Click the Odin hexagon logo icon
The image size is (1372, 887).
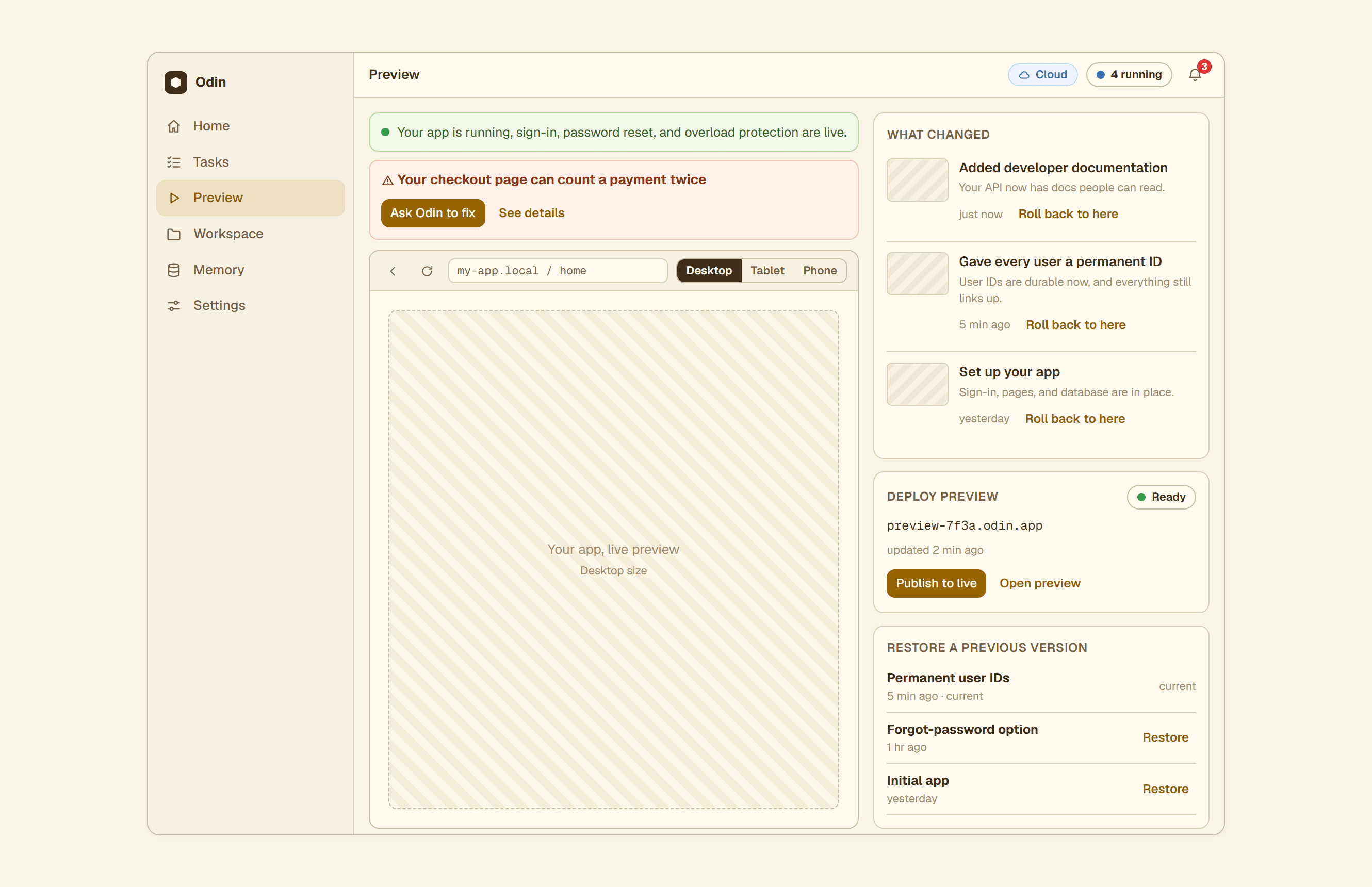click(176, 82)
